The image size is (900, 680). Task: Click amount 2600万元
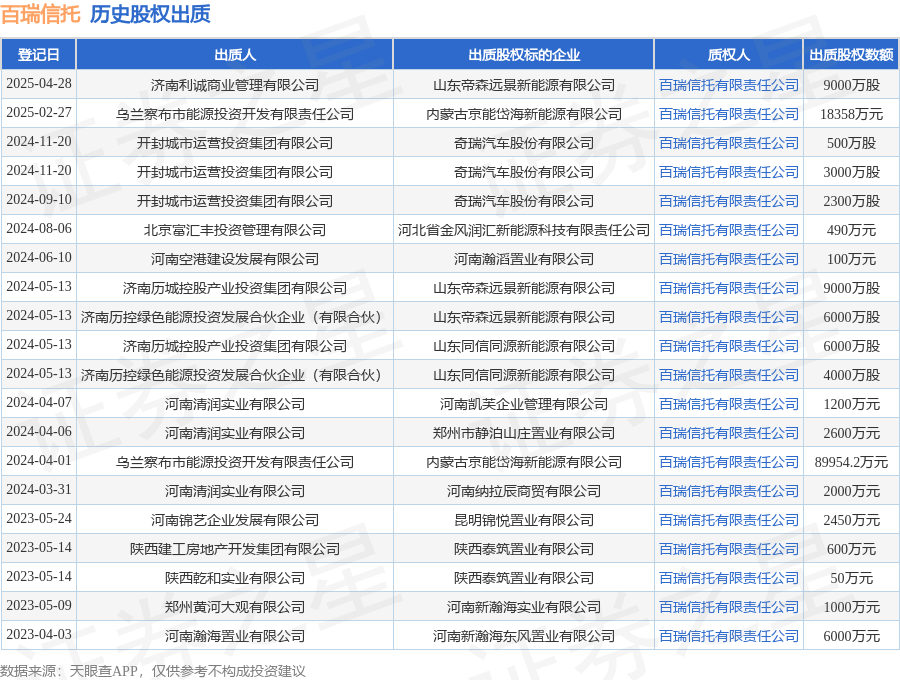tap(851, 433)
